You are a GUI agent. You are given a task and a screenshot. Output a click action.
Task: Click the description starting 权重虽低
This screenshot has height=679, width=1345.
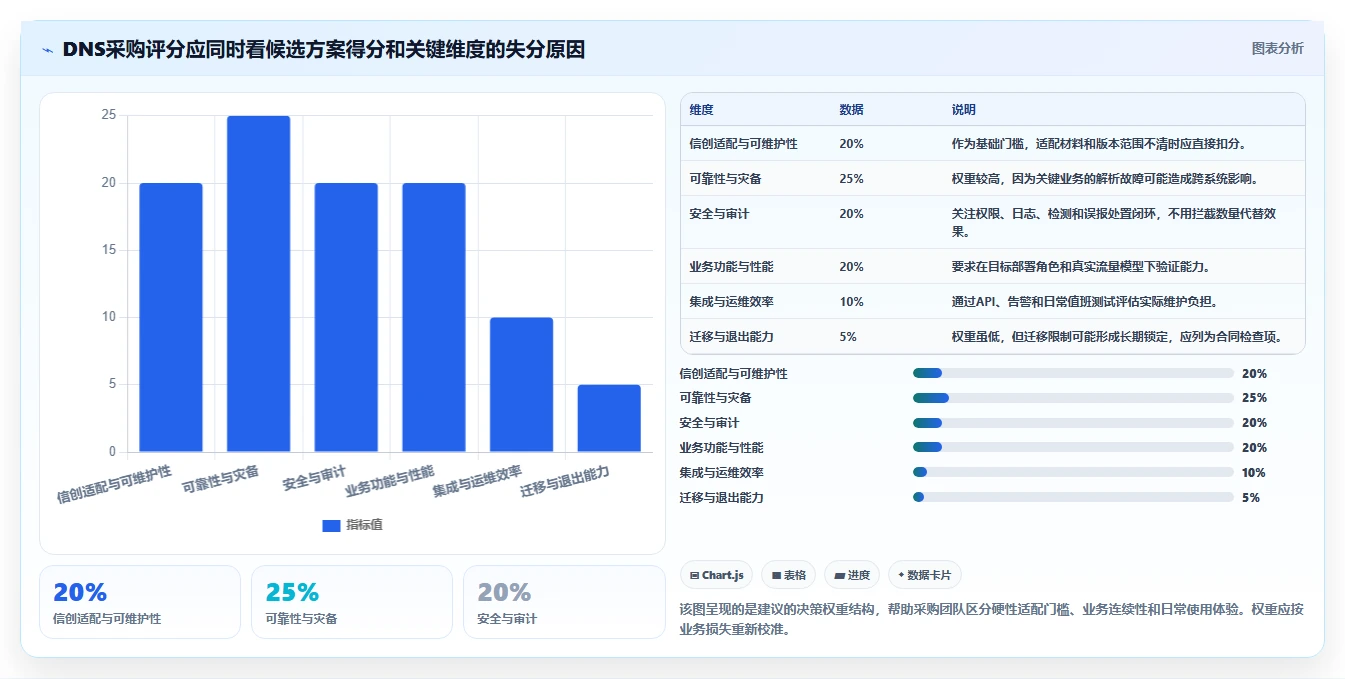point(1116,337)
